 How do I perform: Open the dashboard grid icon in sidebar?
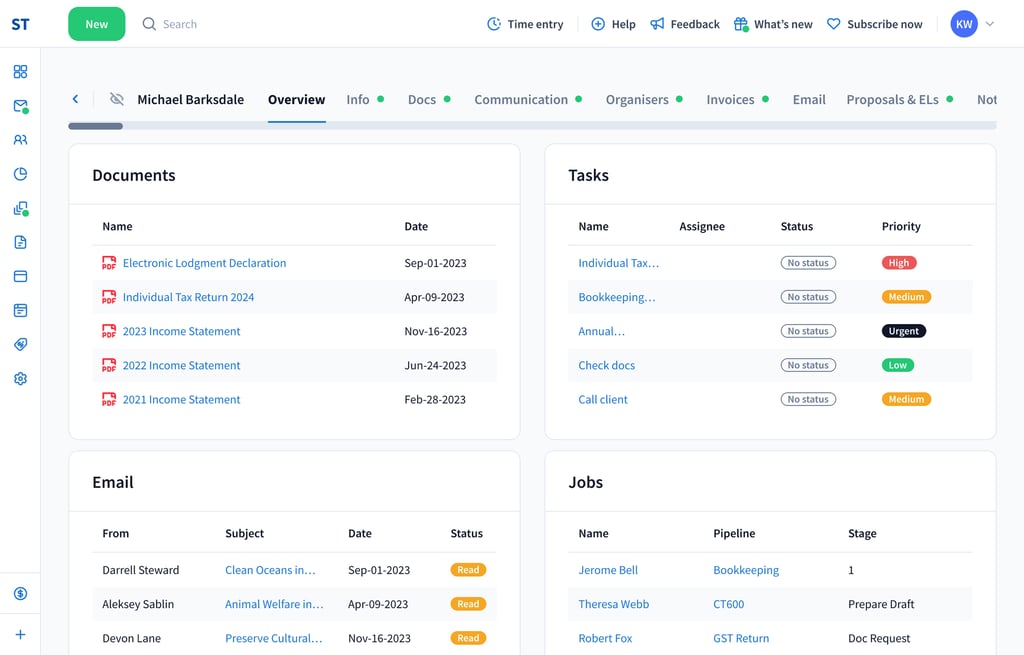tap(20, 72)
